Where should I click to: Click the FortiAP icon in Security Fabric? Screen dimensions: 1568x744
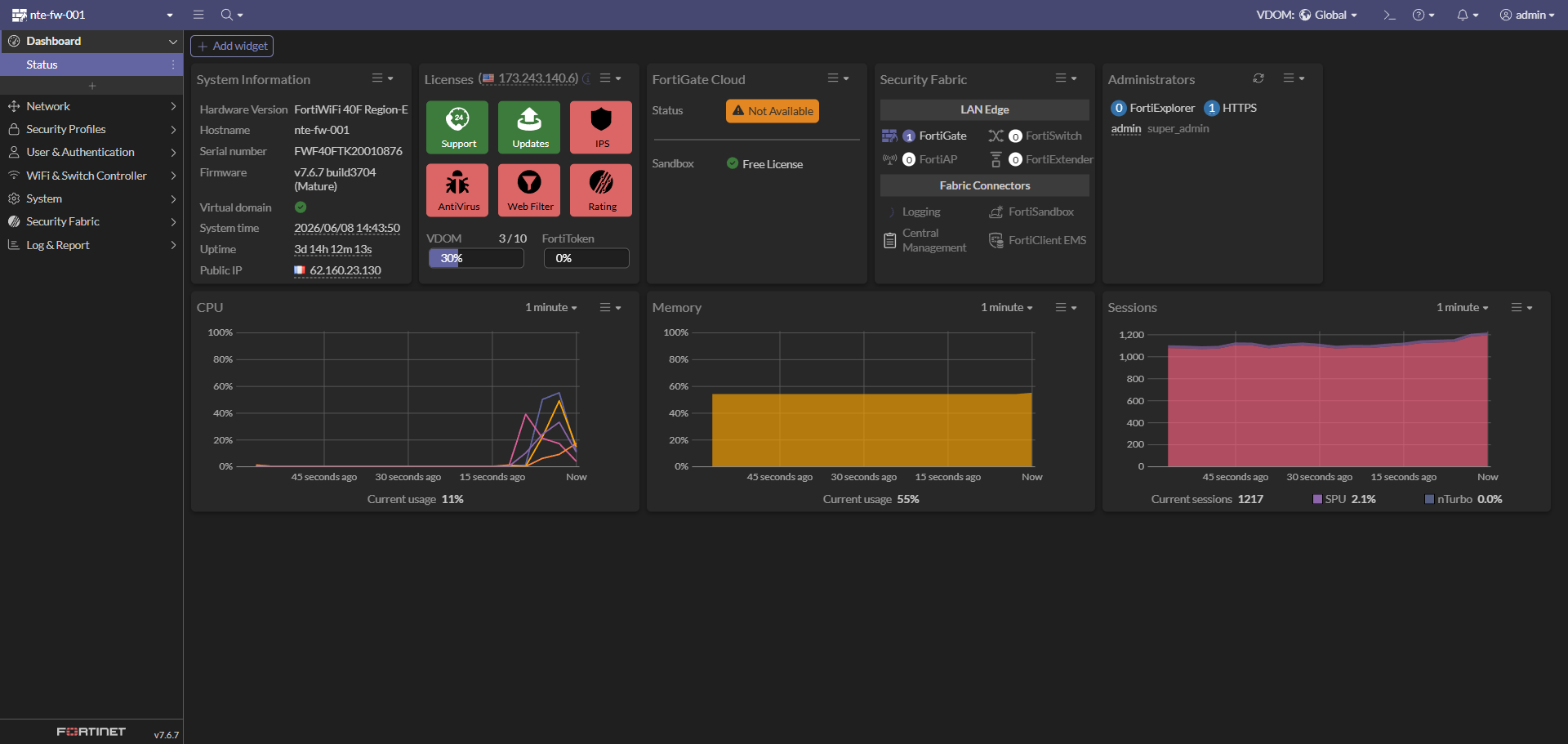[889, 159]
